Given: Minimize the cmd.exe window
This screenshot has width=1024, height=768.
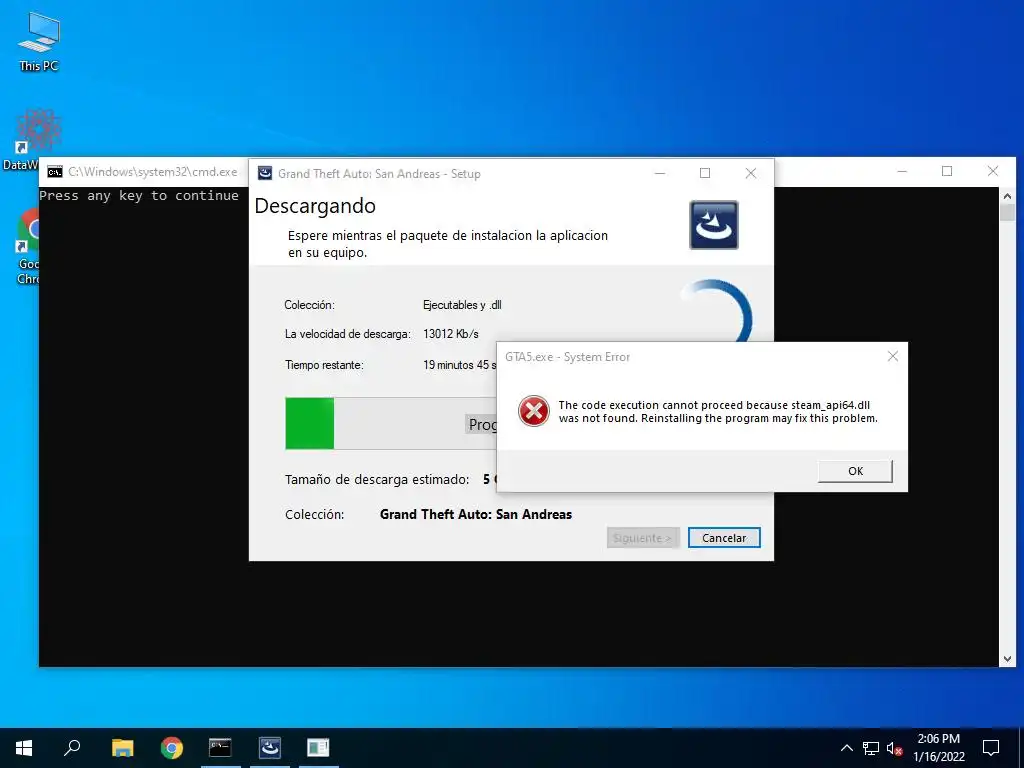Looking at the screenshot, I should [902, 171].
